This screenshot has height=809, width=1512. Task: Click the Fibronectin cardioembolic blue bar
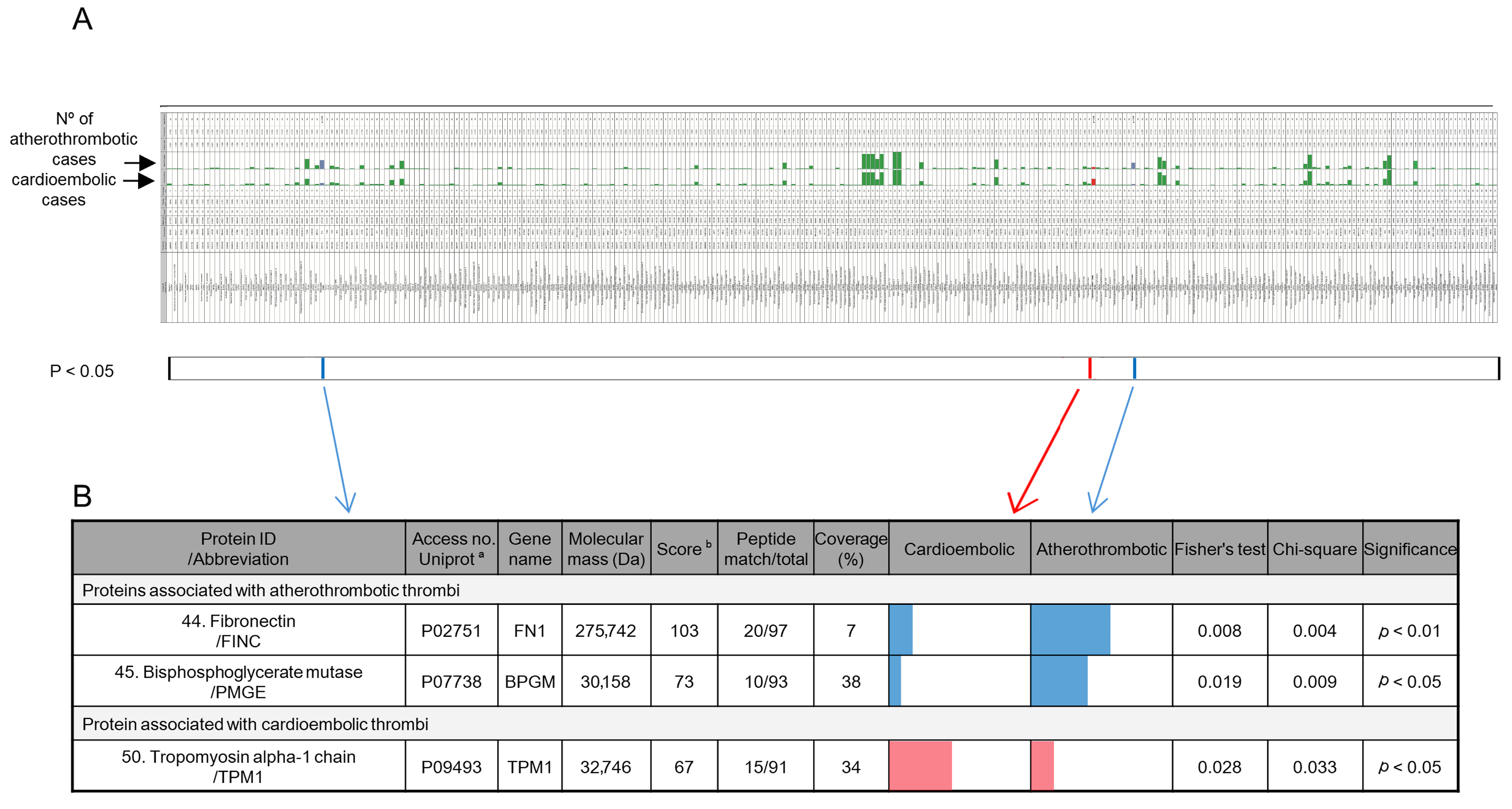[900, 630]
